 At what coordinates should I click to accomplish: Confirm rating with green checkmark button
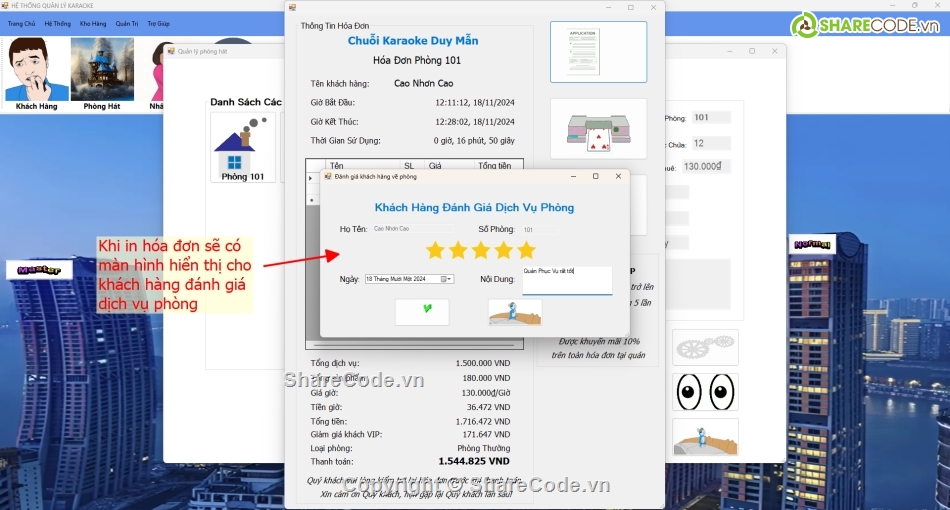pyautogui.click(x=422, y=311)
